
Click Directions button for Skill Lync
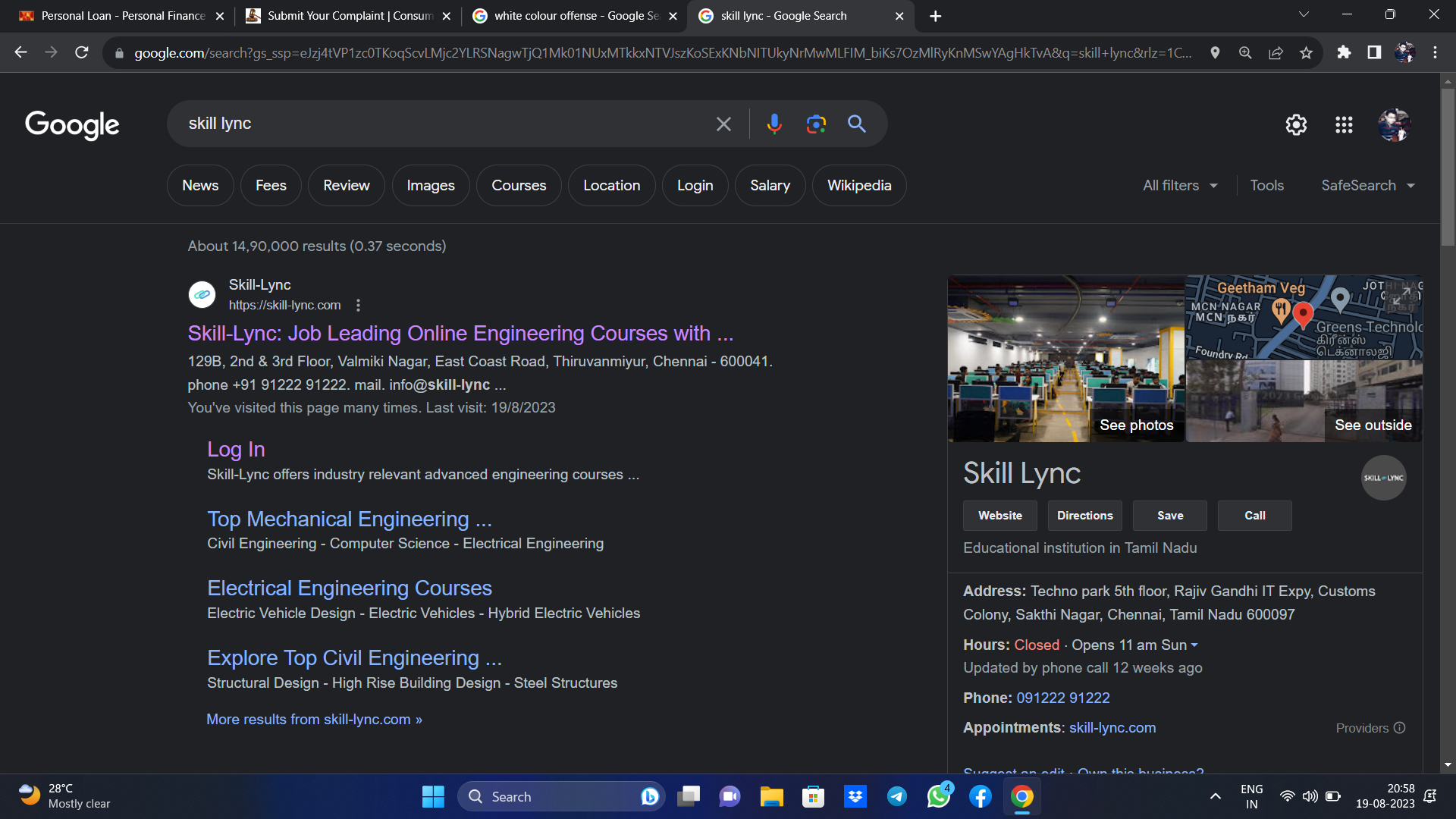click(1084, 516)
